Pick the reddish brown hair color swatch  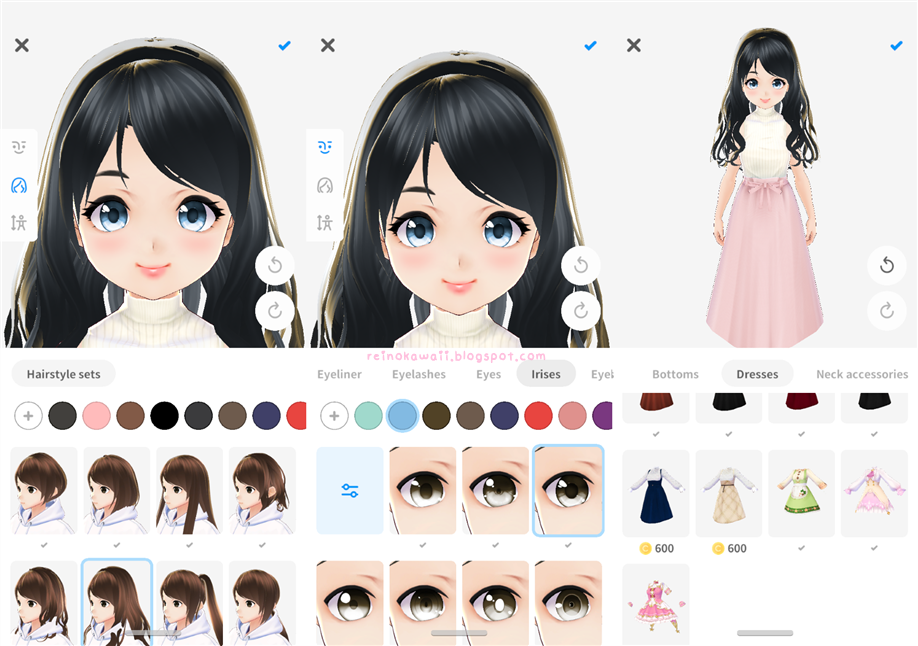(131, 416)
